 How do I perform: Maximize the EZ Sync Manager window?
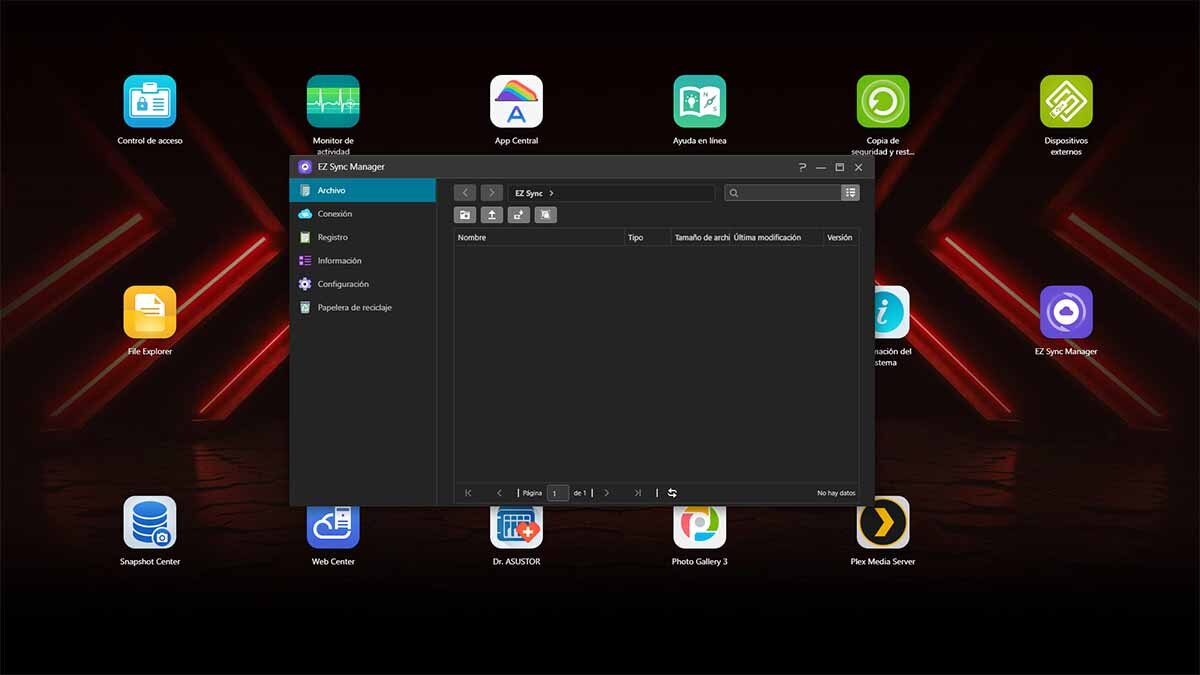point(840,167)
